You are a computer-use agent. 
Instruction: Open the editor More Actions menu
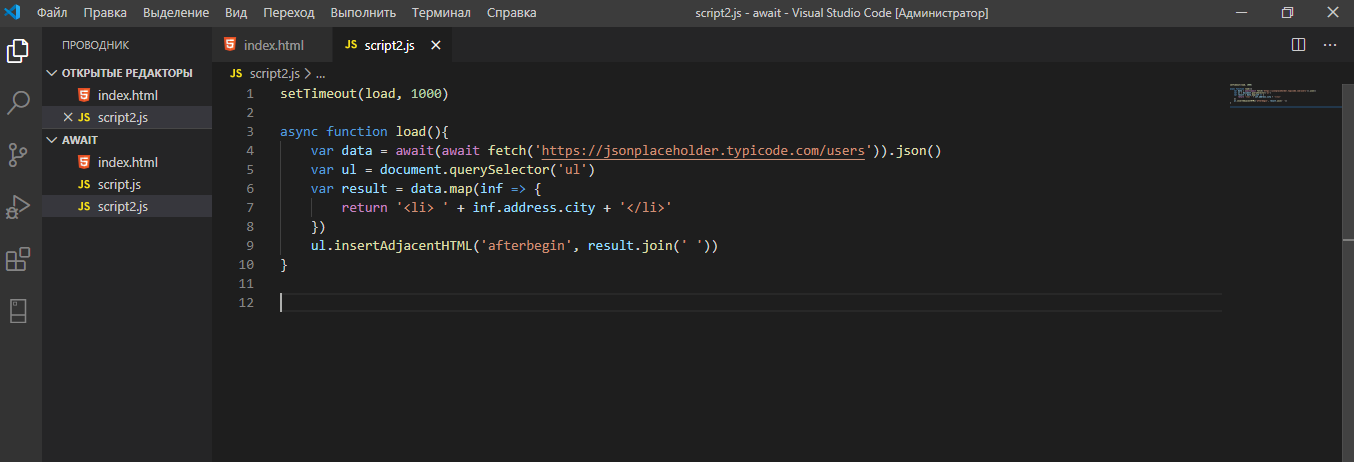tap(1330, 45)
